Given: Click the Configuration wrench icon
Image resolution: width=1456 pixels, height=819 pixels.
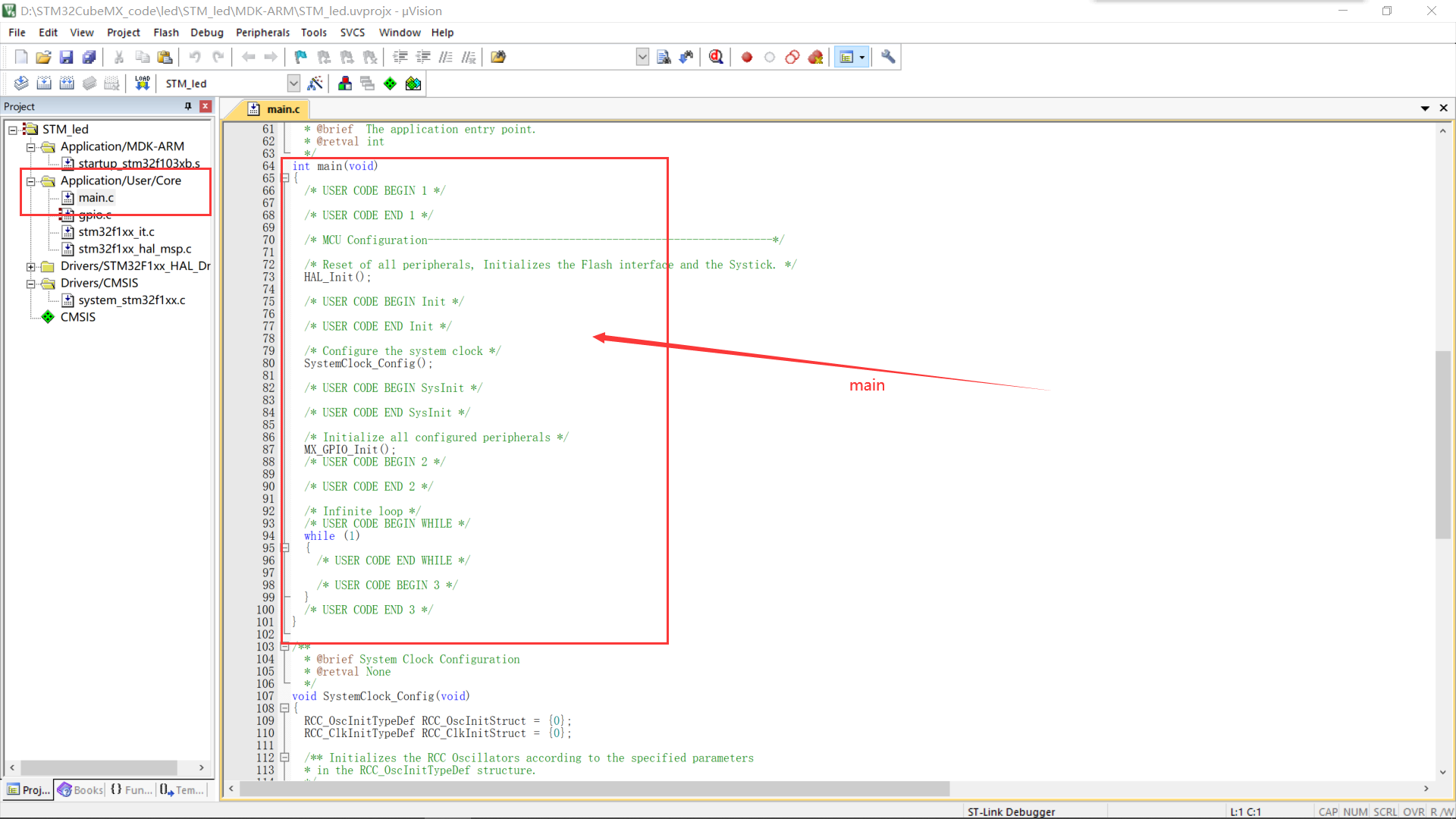Looking at the screenshot, I should [x=888, y=57].
